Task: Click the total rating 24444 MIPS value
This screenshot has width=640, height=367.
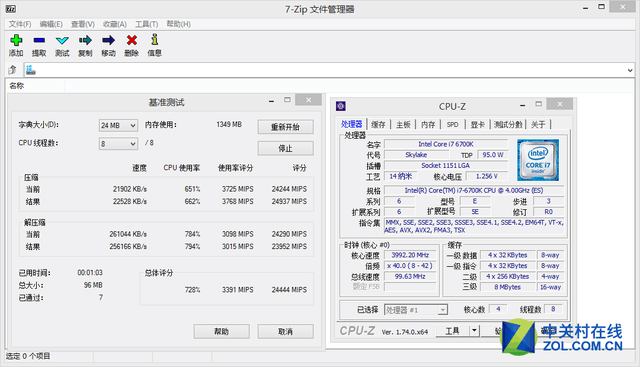Action: coord(289,289)
